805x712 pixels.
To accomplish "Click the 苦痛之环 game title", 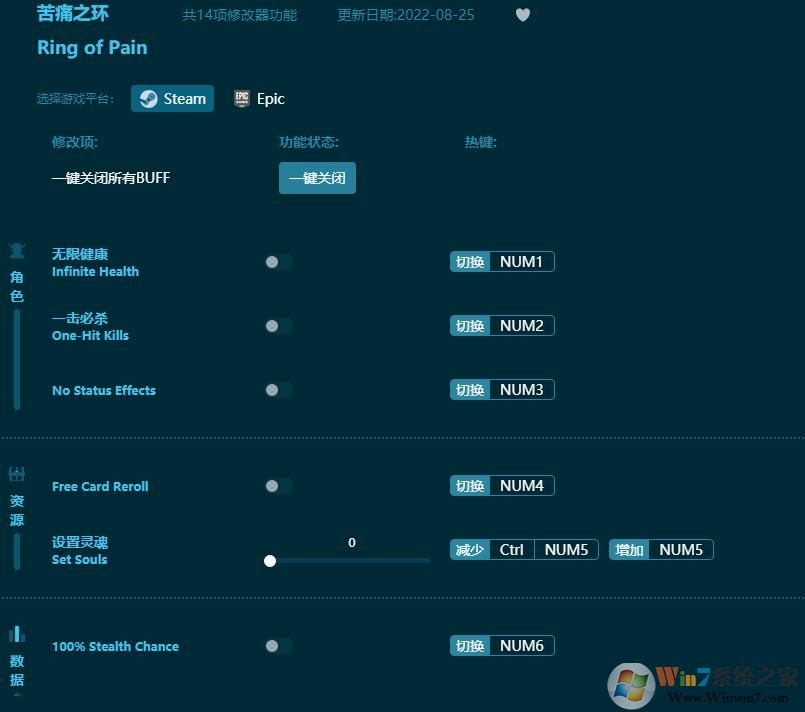I will 73,14.
